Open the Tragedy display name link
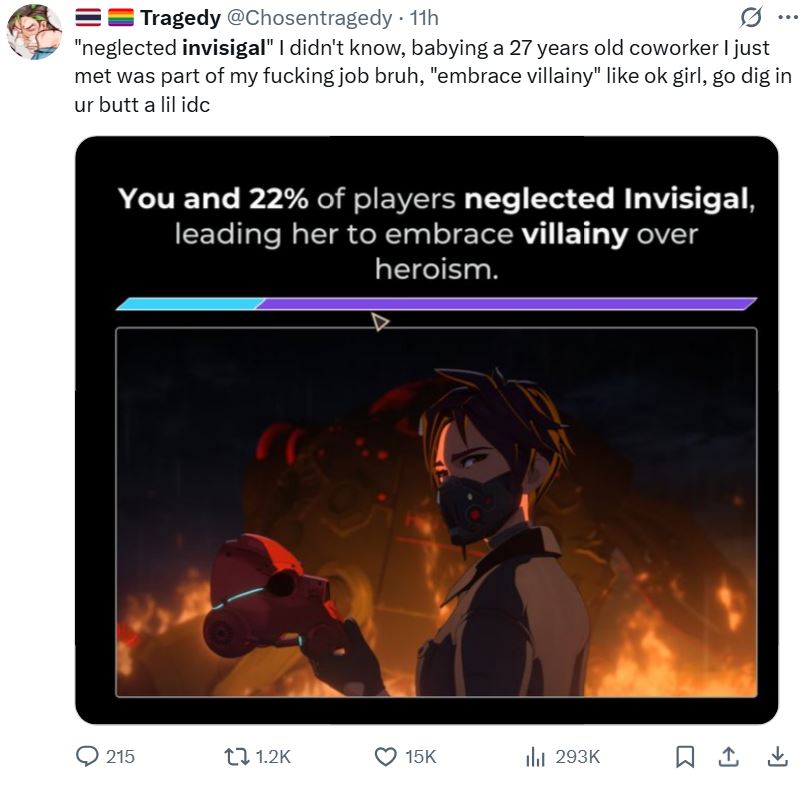Screen dimensions: 807x786 181,18
